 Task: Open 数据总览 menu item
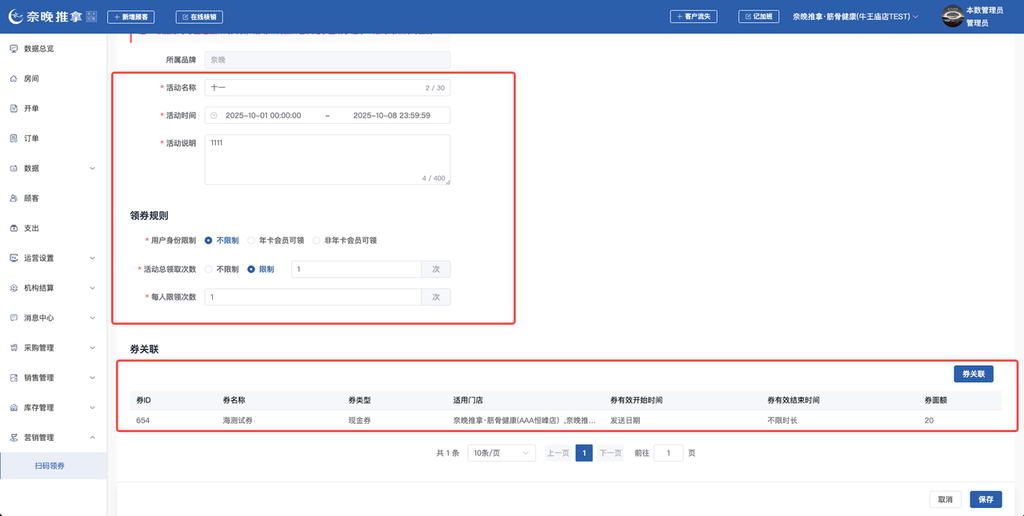54,48
